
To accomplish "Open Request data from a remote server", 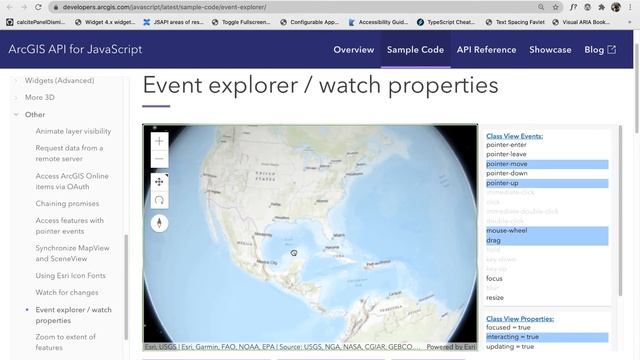I will pos(69,153).
